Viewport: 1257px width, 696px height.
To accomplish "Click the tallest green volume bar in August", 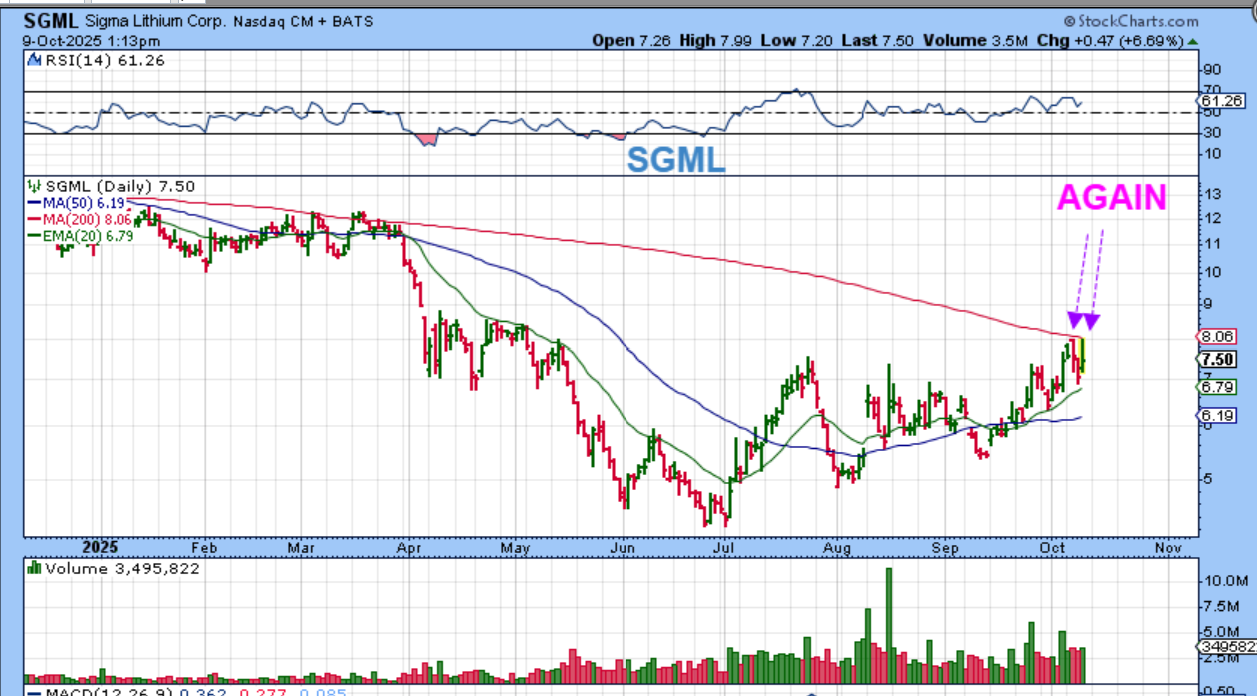I will (x=887, y=625).
